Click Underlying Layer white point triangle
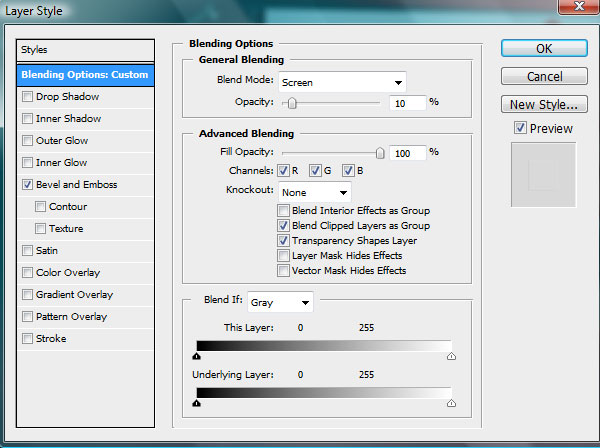 pos(452,403)
